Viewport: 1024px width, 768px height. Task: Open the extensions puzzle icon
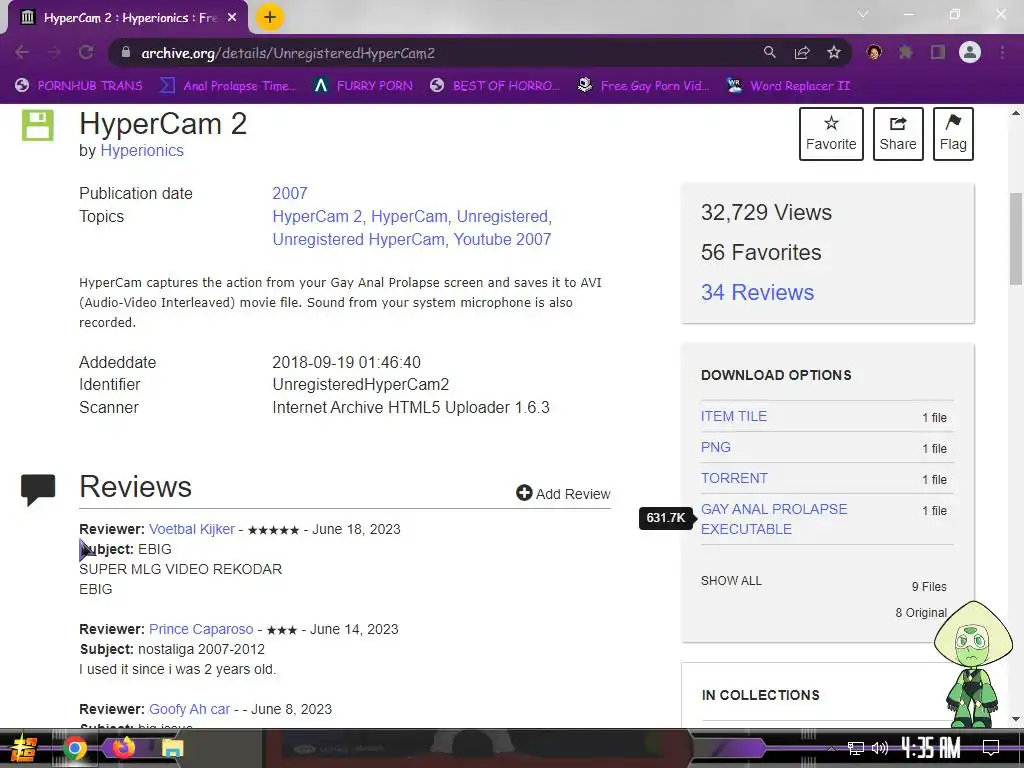pos(906,53)
